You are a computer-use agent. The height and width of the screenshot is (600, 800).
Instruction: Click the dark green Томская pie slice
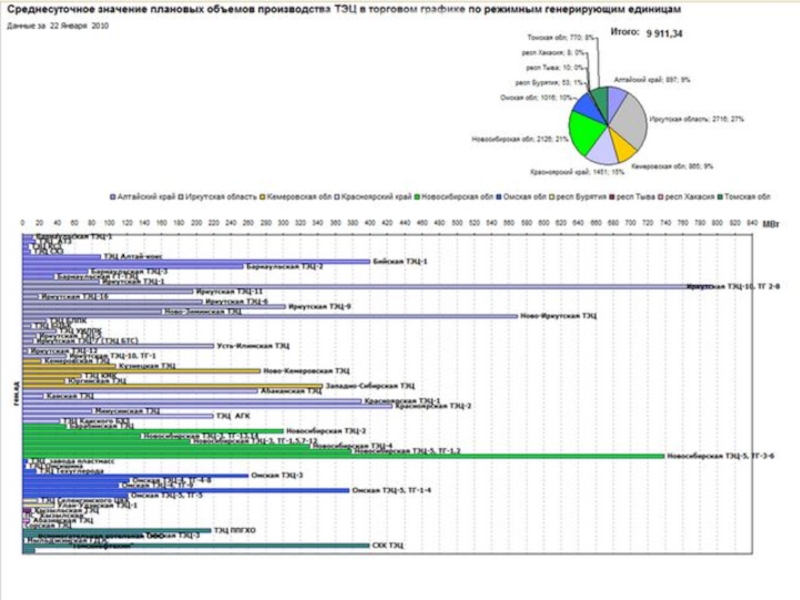click(601, 102)
